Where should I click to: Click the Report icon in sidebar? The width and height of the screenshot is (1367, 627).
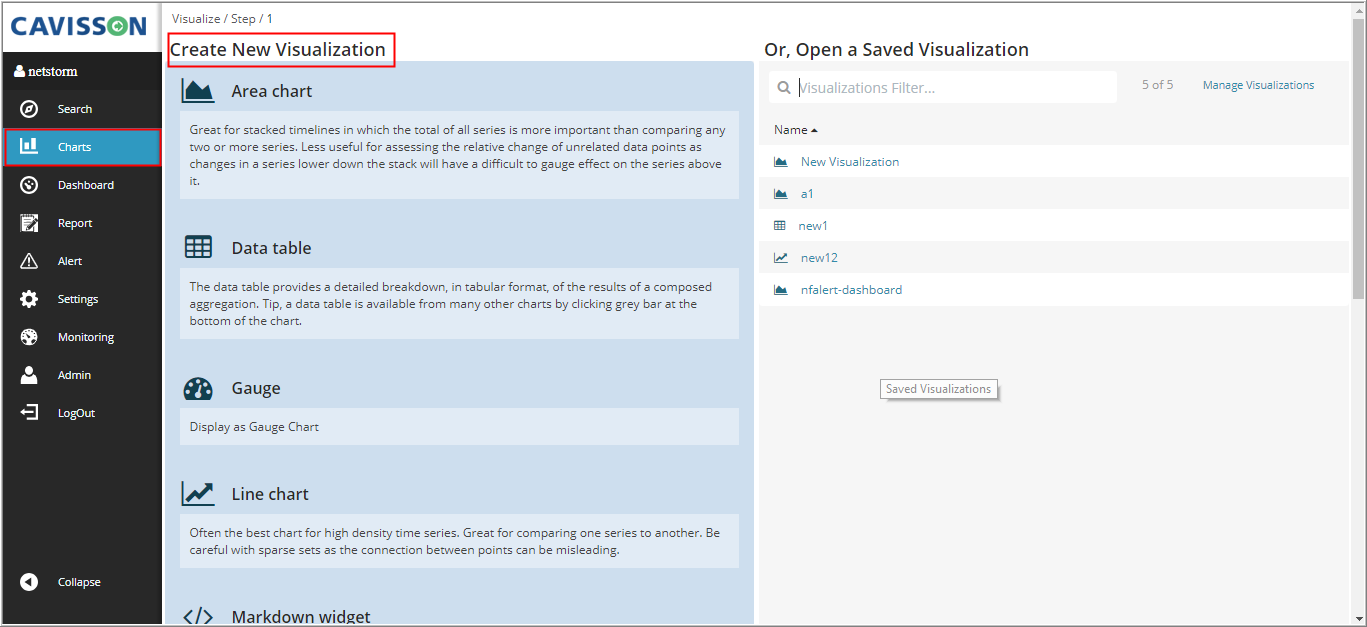[29, 223]
